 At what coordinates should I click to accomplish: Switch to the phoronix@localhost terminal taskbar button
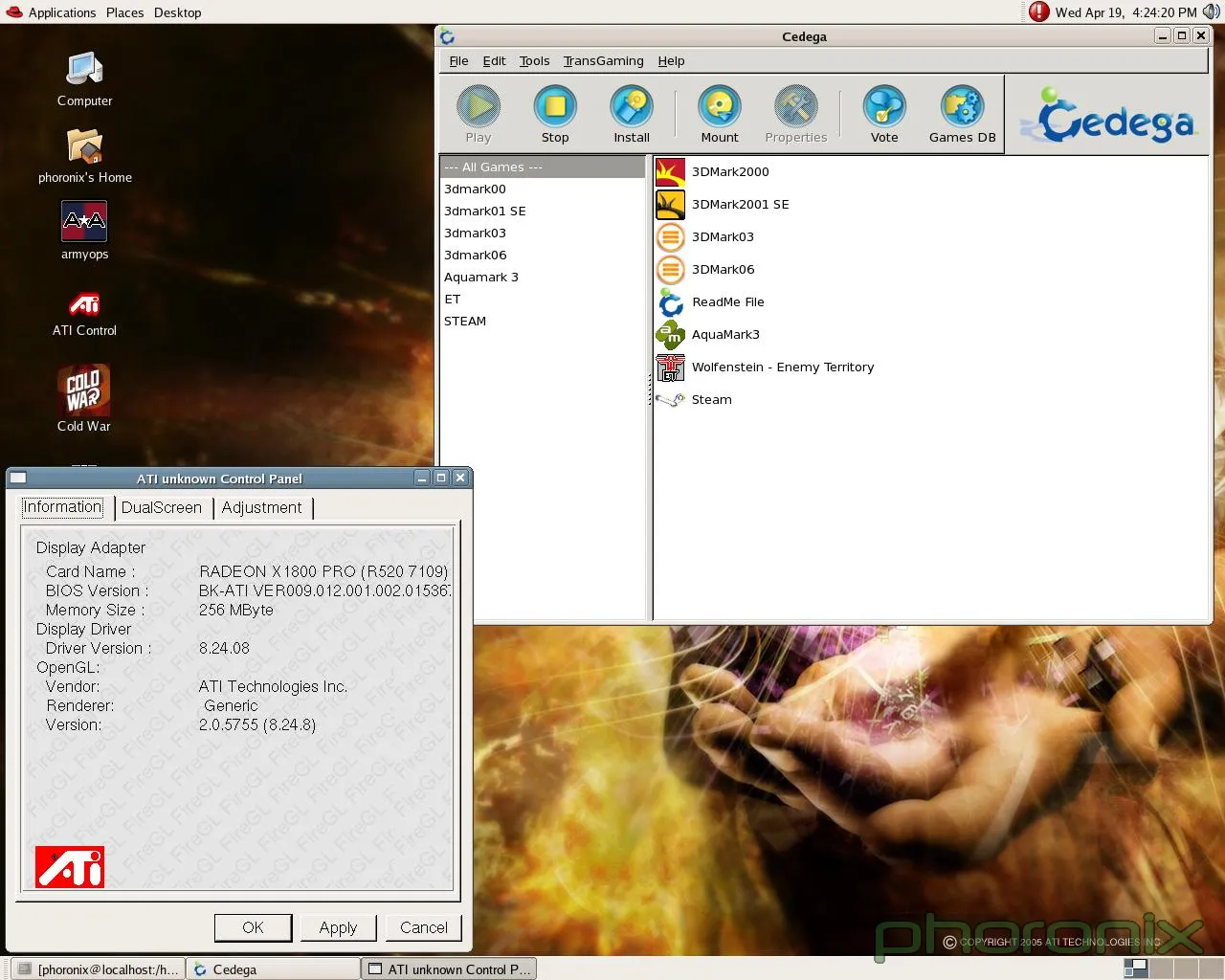click(x=98, y=969)
